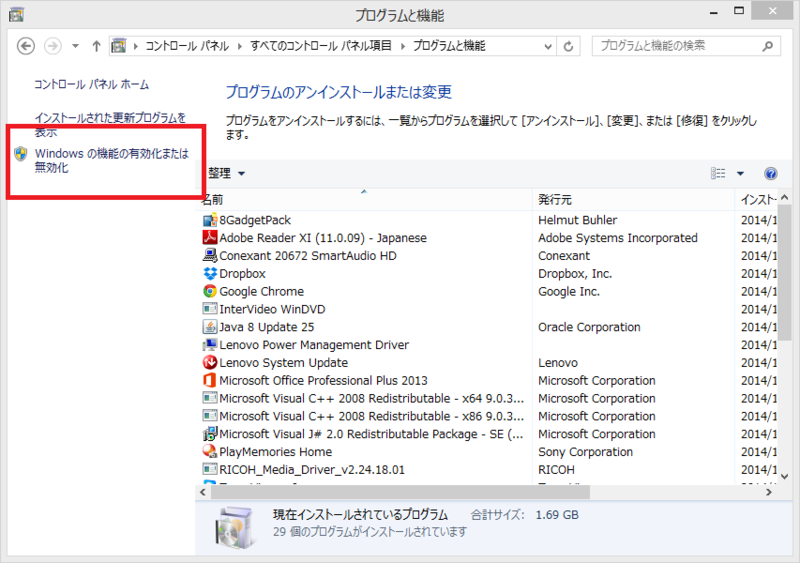Click the Visual J# 2.0 Redistributable icon

pos(210,434)
